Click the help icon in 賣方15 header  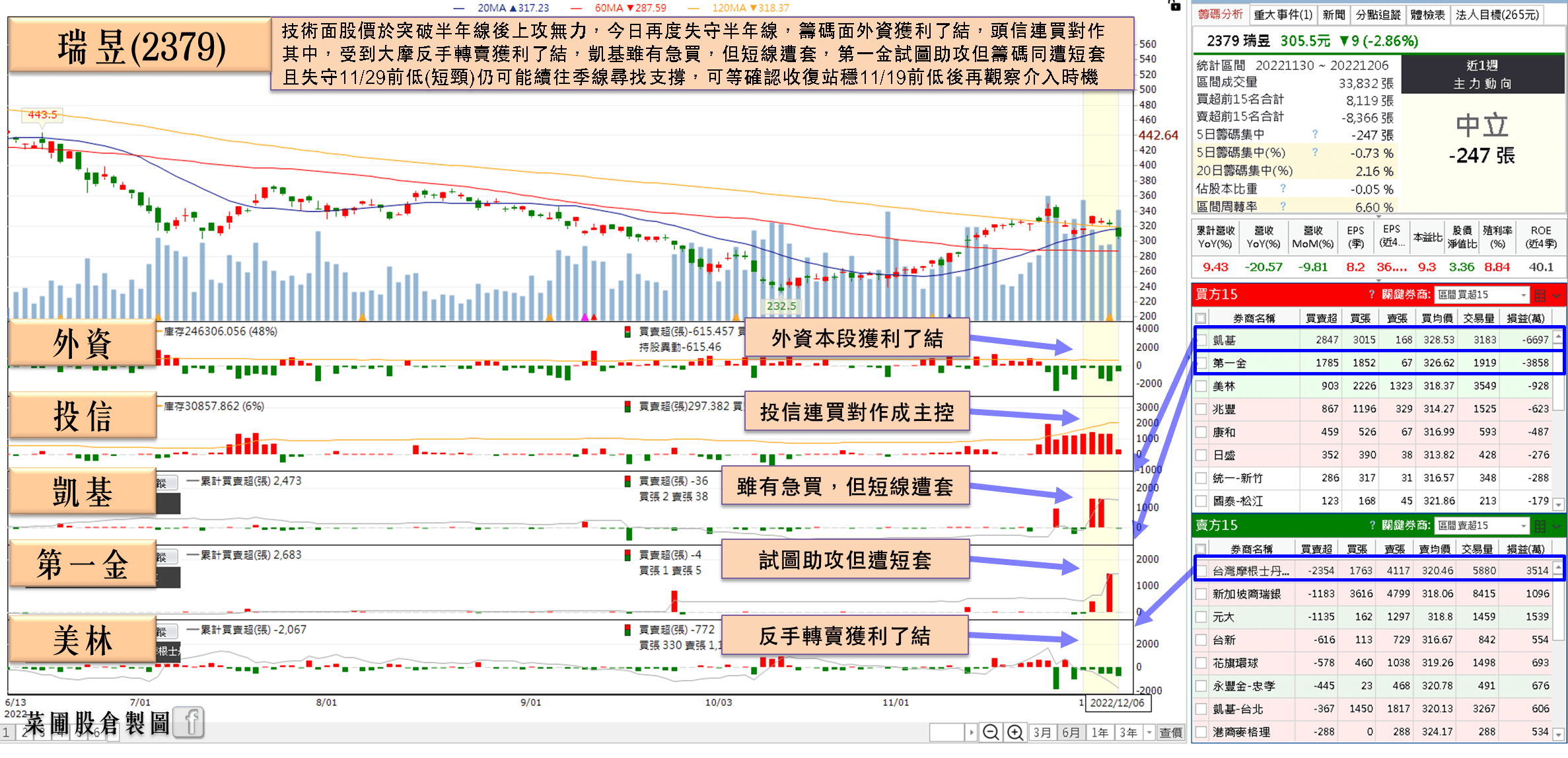point(1371,525)
